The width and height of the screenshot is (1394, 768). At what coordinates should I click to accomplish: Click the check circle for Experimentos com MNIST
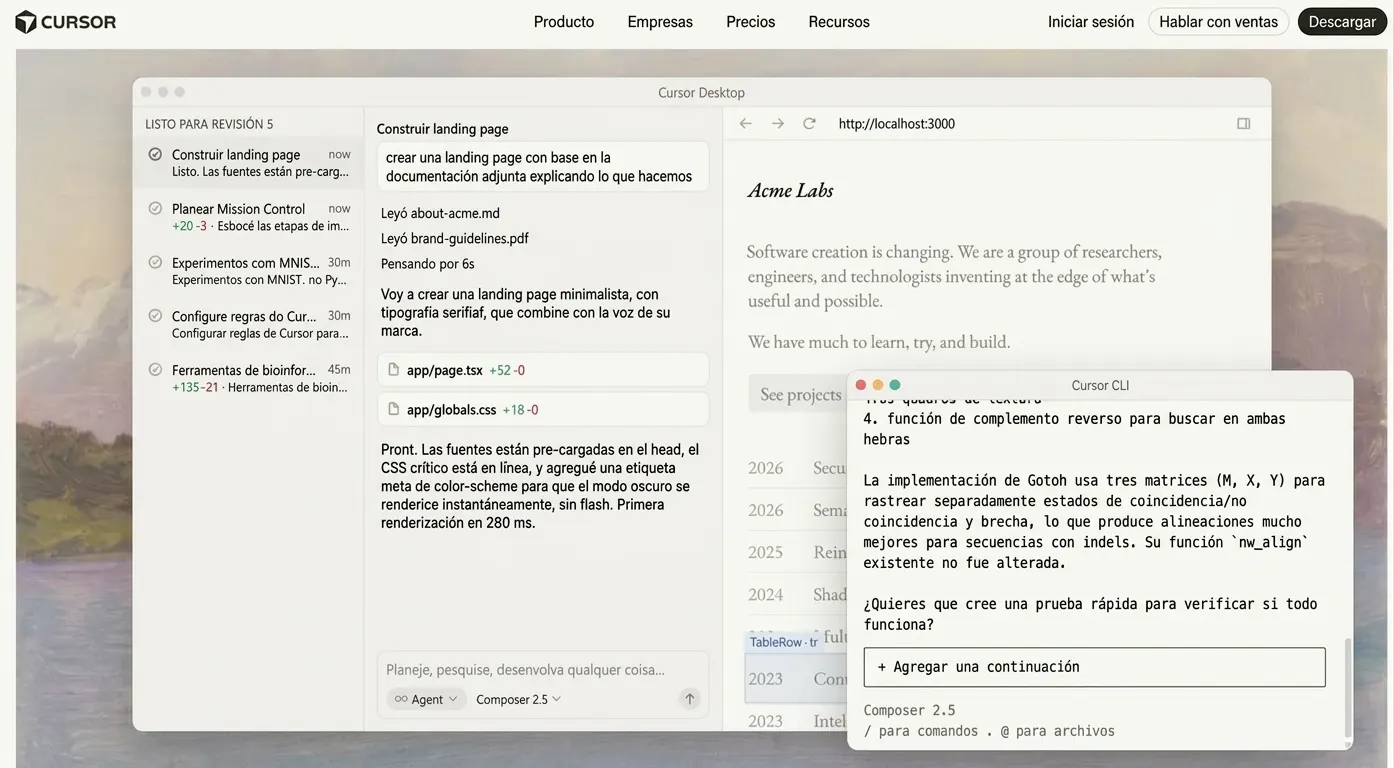point(155,262)
